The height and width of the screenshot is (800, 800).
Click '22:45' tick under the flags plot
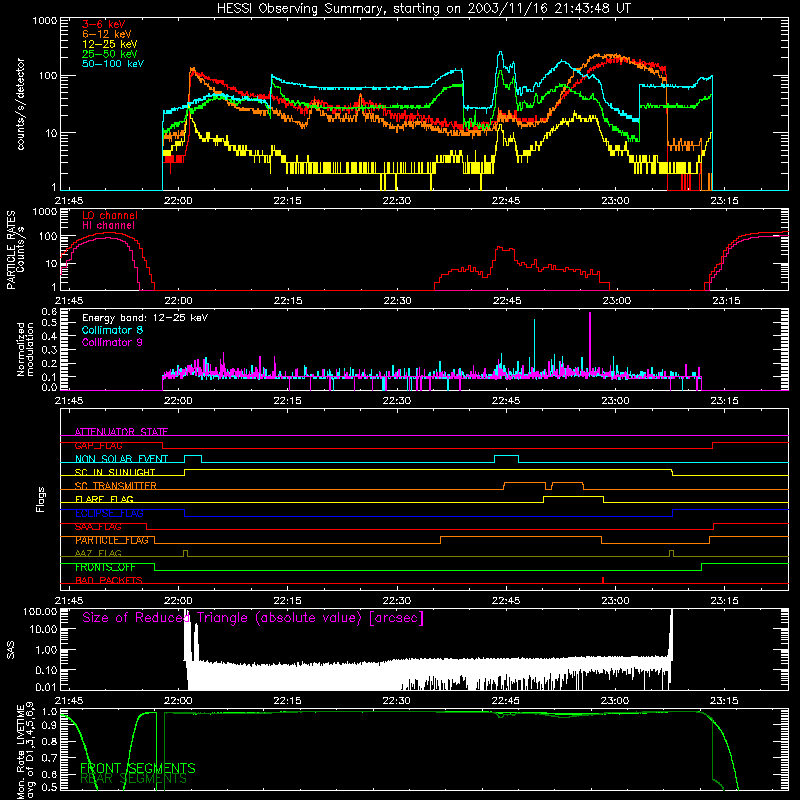coord(506,601)
